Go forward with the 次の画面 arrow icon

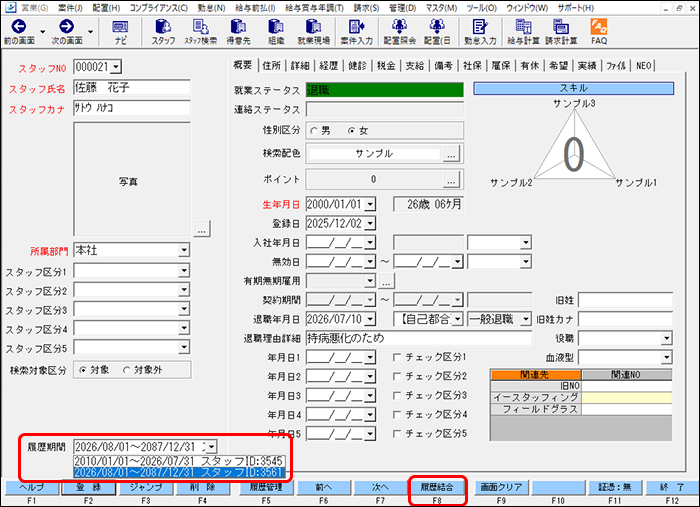67,27
